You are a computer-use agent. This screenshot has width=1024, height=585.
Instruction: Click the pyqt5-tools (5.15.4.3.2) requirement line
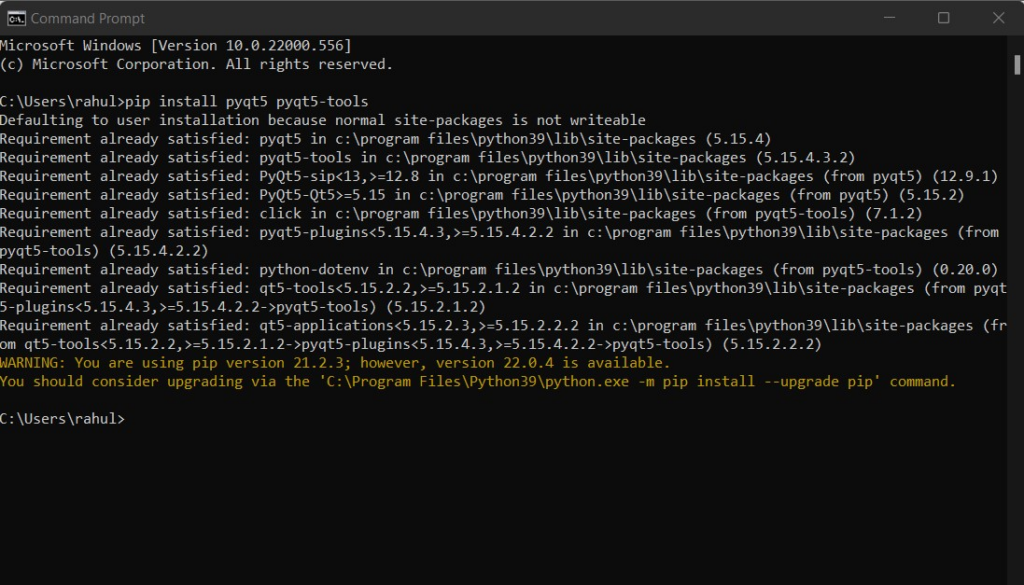click(430, 157)
